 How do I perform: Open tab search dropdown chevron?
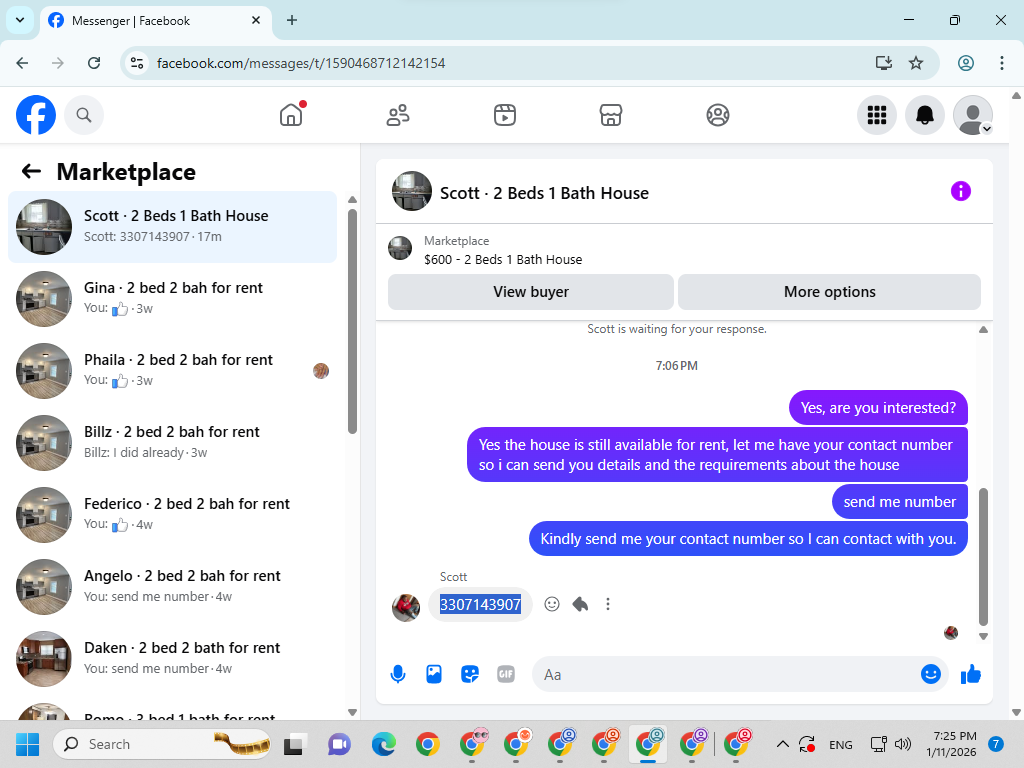pyautogui.click(x=20, y=20)
